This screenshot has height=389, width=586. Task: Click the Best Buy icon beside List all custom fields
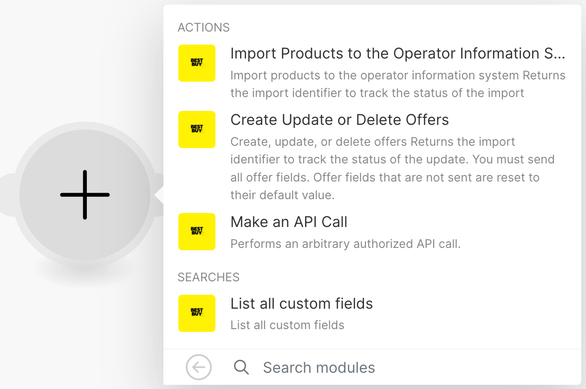point(197,313)
